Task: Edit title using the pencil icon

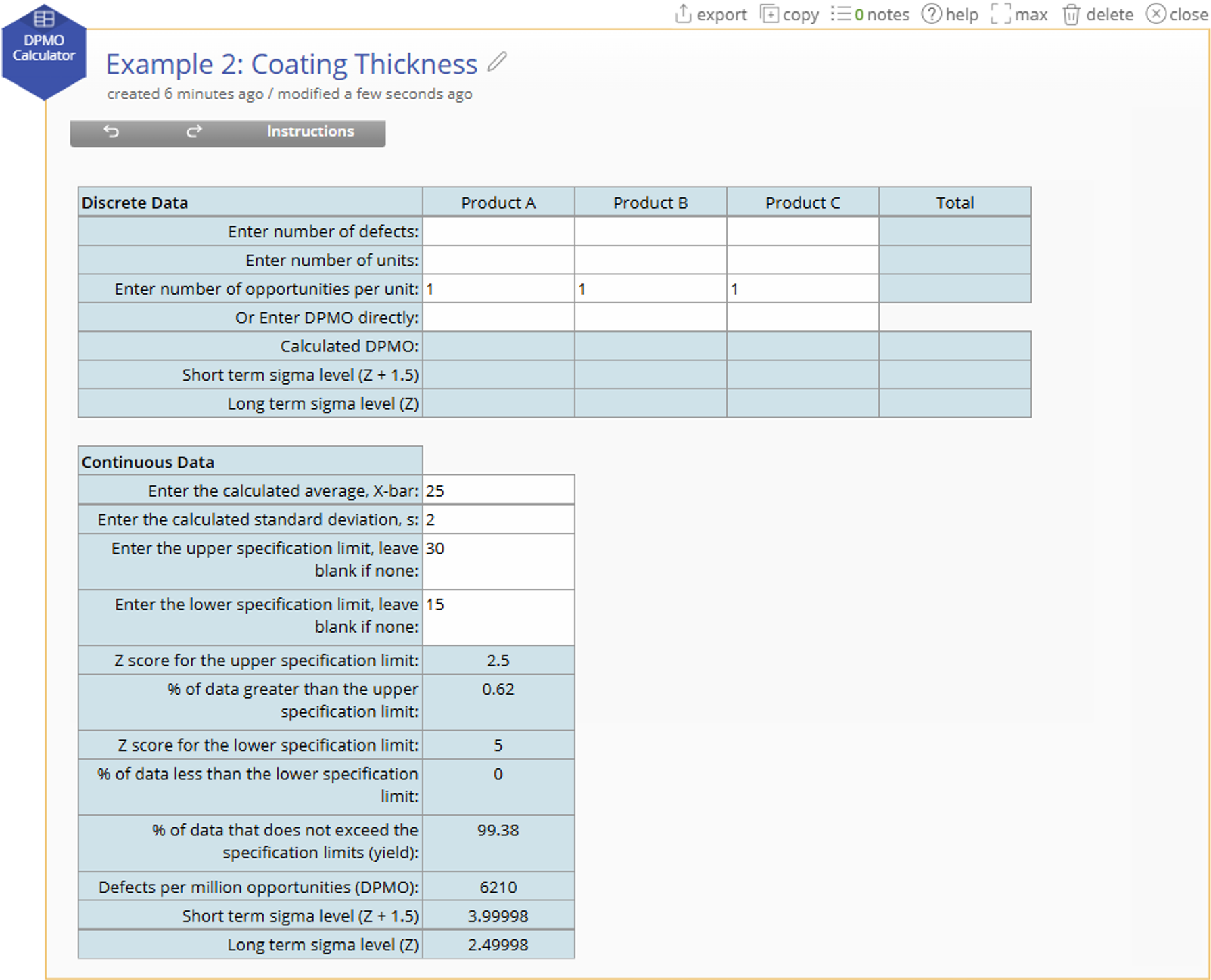Action: (x=497, y=62)
